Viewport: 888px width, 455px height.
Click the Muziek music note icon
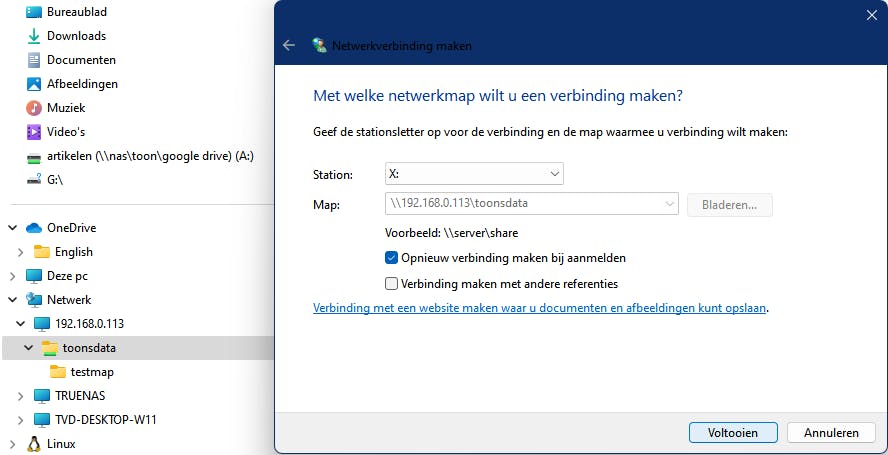tap(33, 108)
